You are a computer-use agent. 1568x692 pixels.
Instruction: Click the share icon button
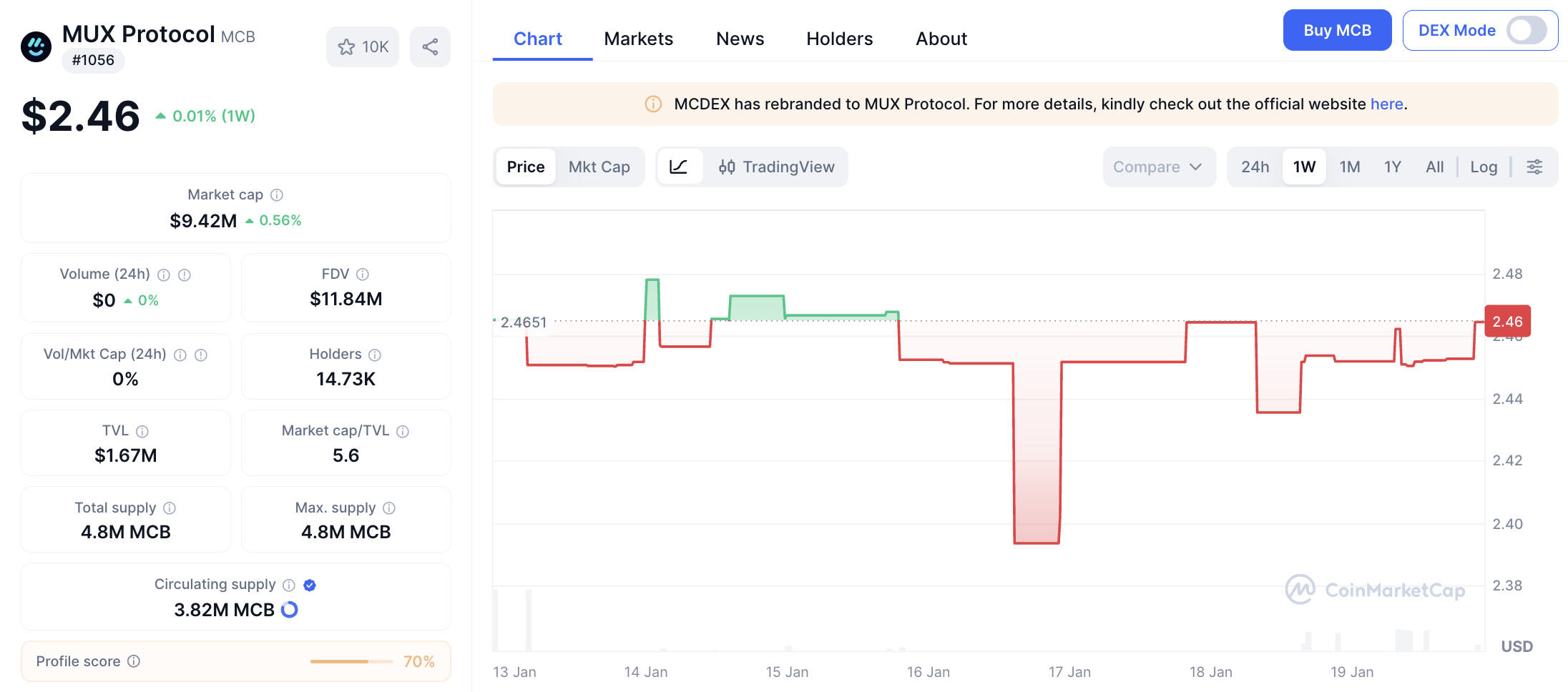[x=430, y=47]
